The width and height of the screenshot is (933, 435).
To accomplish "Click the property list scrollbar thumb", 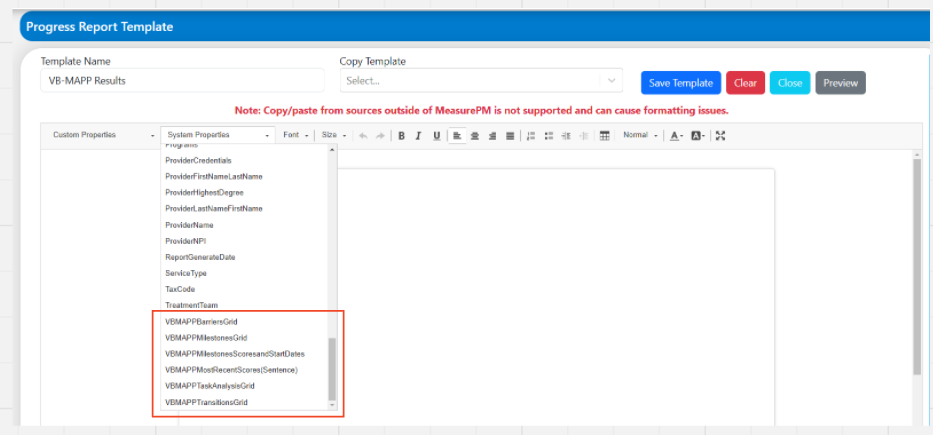I will pyautogui.click(x=333, y=369).
